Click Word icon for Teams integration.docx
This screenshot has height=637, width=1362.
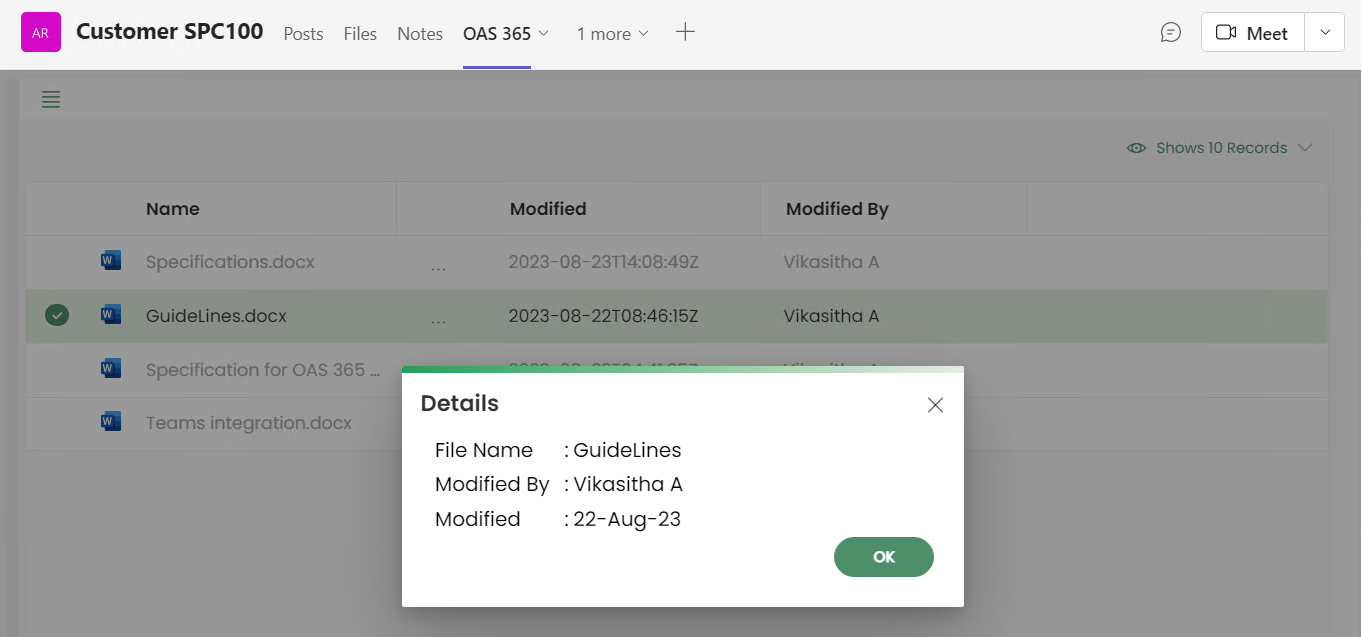click(111, 423)
